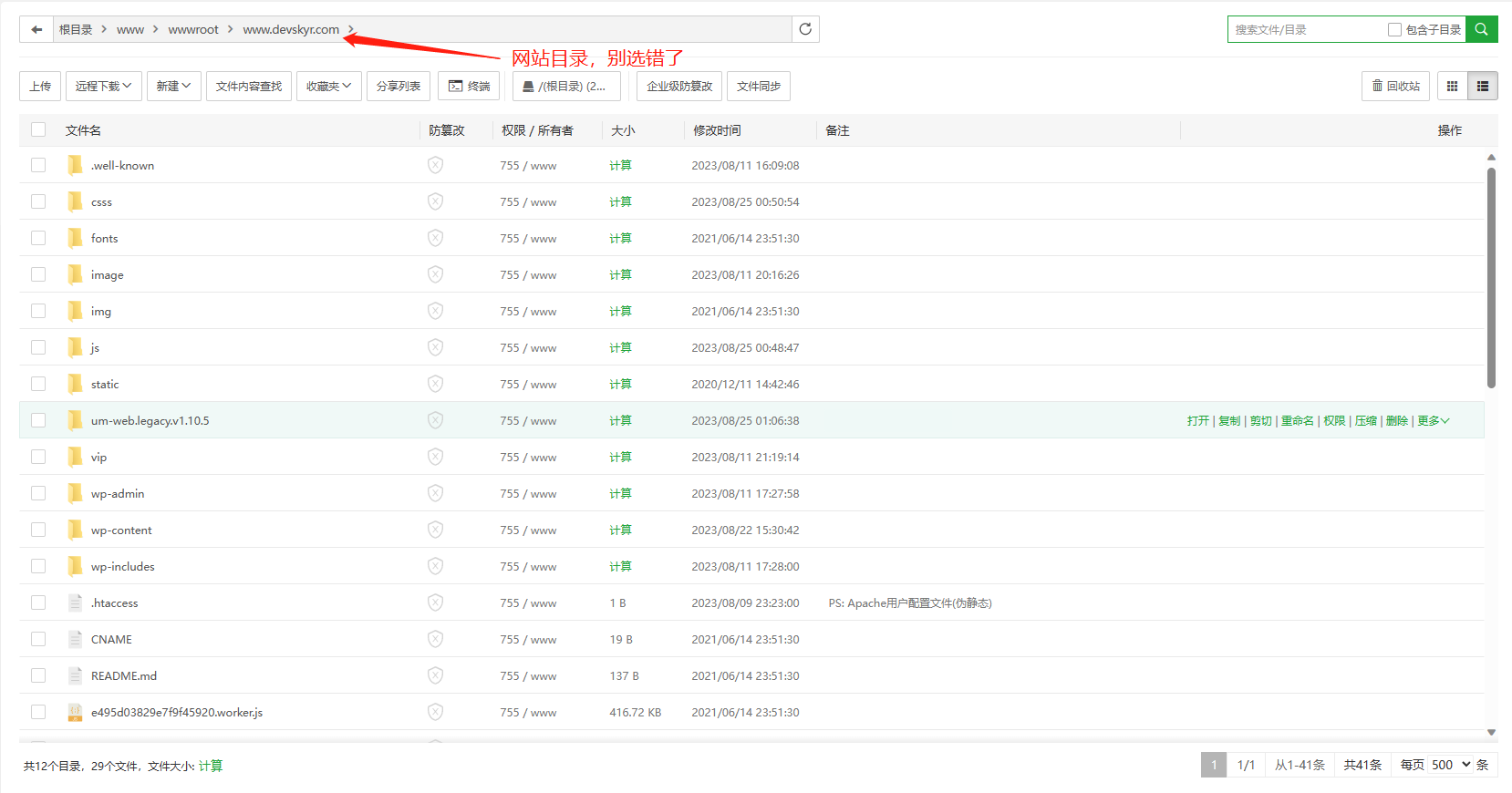Change the per-page count dropdown of 500

point(1450,765)
